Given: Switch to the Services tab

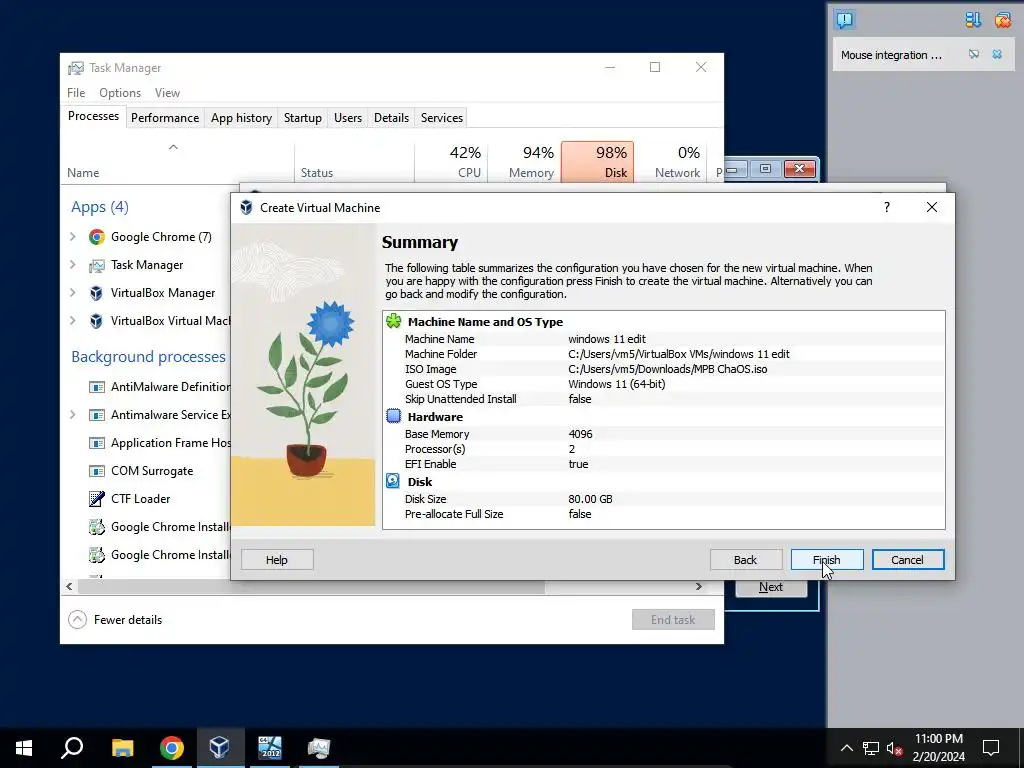Looking at the screenshot, I should pos(441,118).
